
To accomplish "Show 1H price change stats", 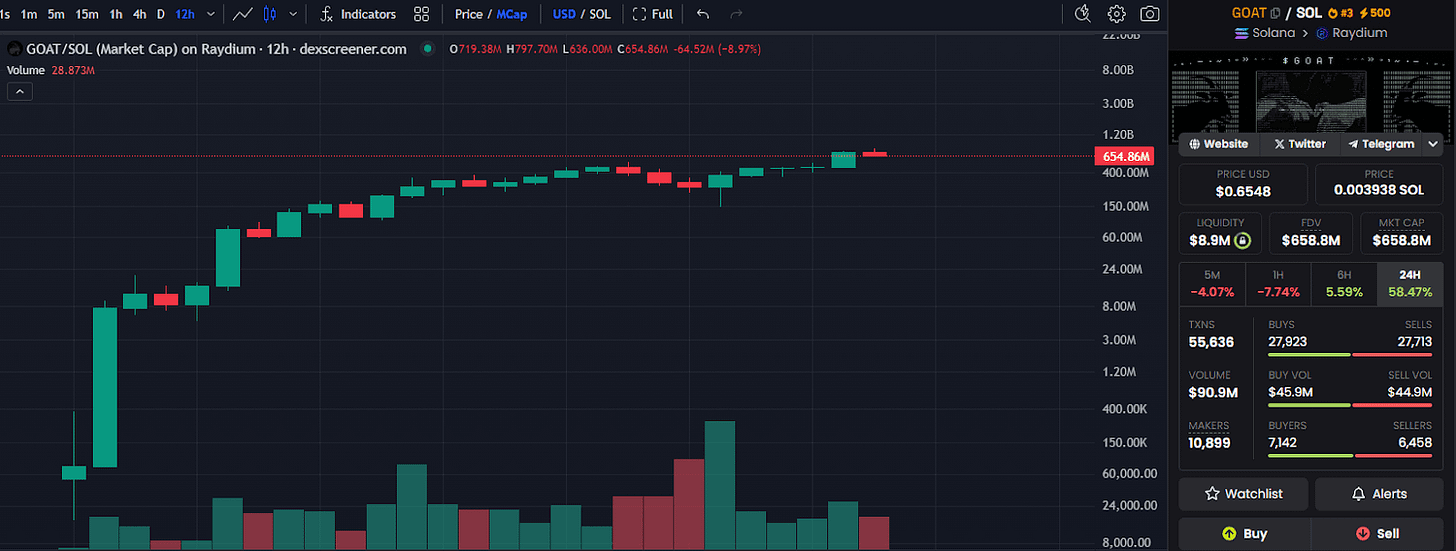I will click(x=1278, y=285).
